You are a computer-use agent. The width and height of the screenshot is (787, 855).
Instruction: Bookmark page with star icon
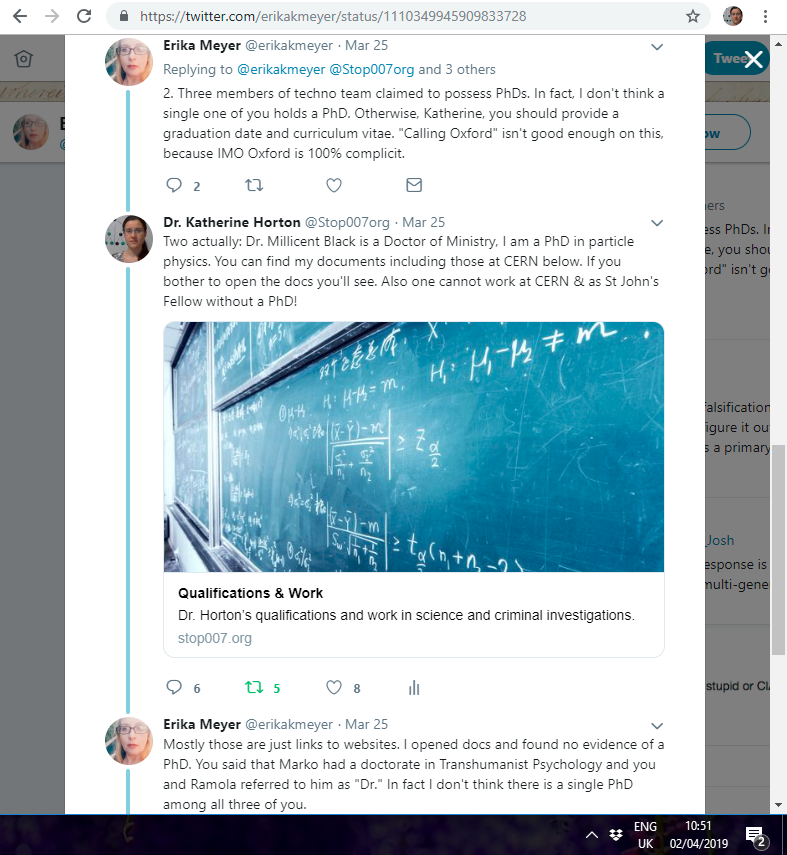pos(693,16)
